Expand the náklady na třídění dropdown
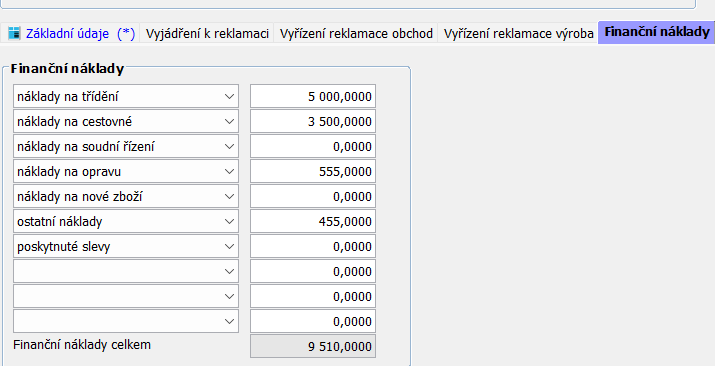 pyautogui.click(x=229, y=96)
